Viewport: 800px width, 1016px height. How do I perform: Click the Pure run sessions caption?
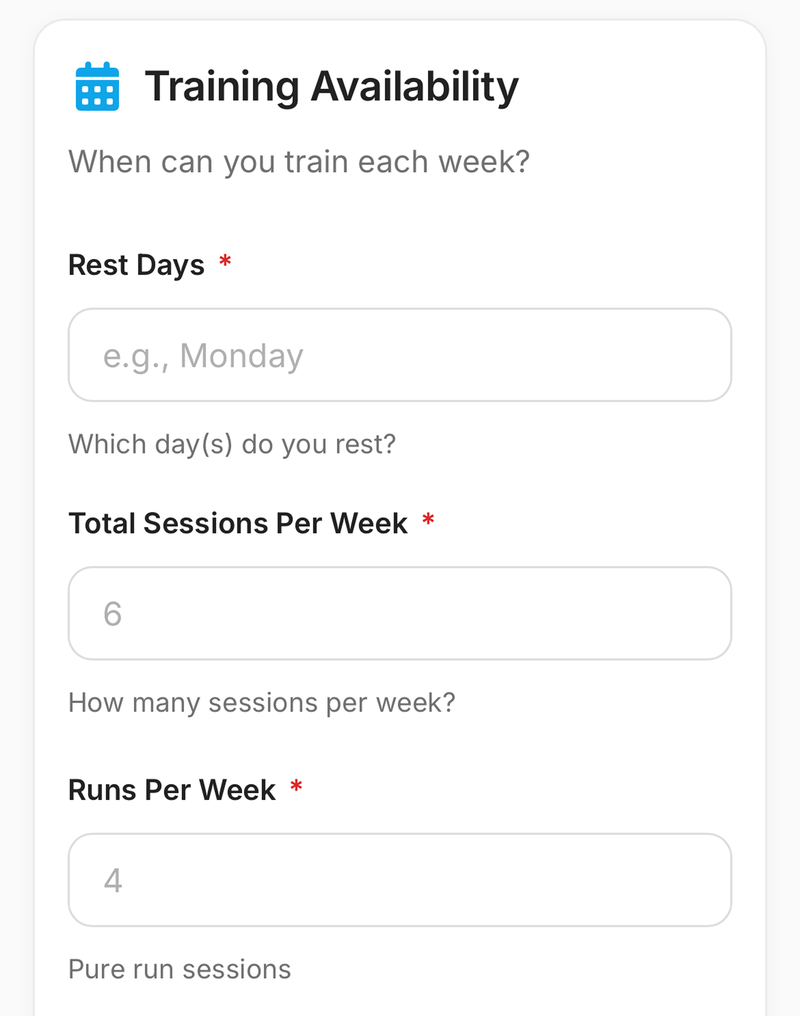pos(179,968)
